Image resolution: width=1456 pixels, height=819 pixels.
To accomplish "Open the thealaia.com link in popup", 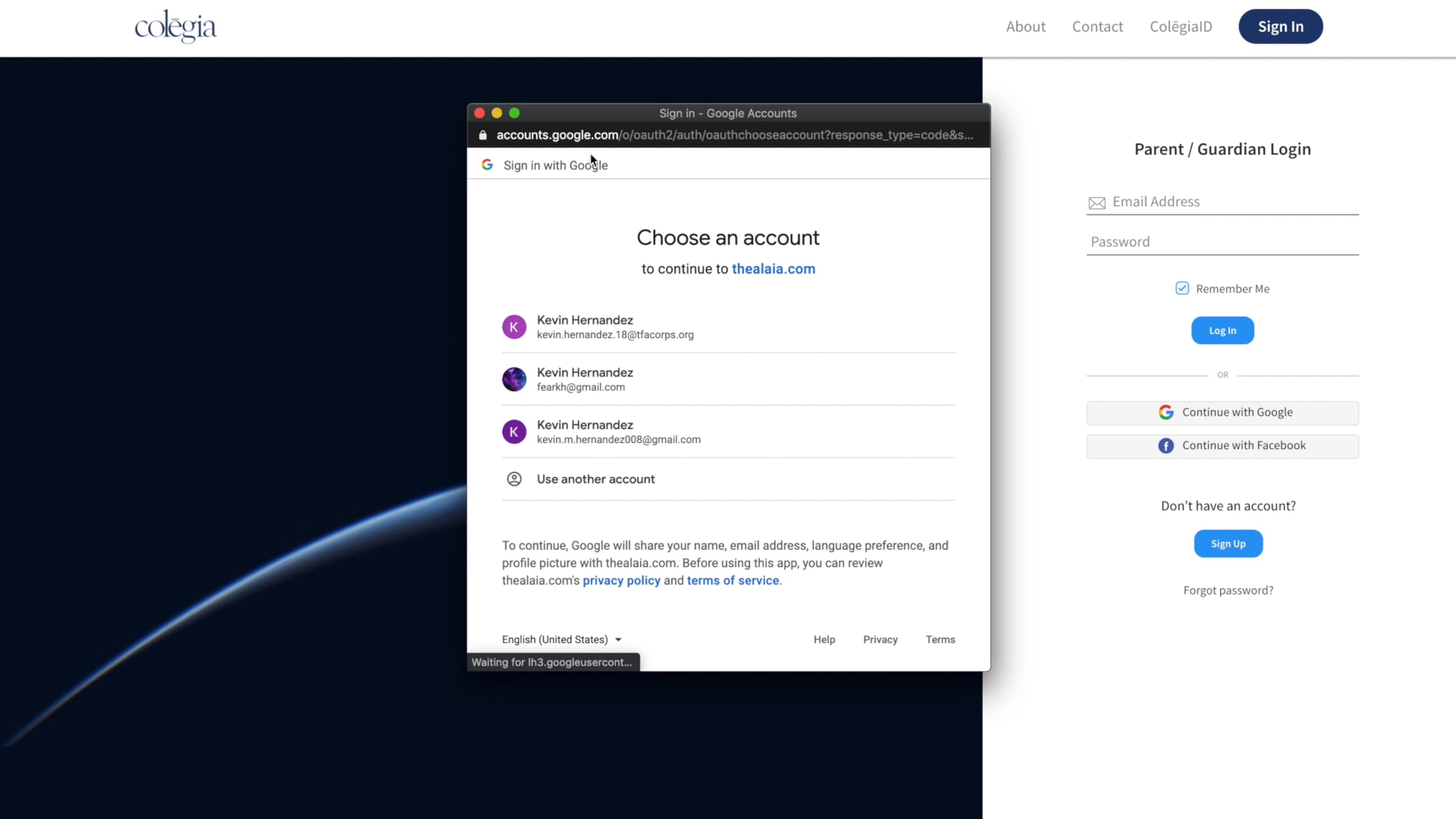I will (773, 269).
